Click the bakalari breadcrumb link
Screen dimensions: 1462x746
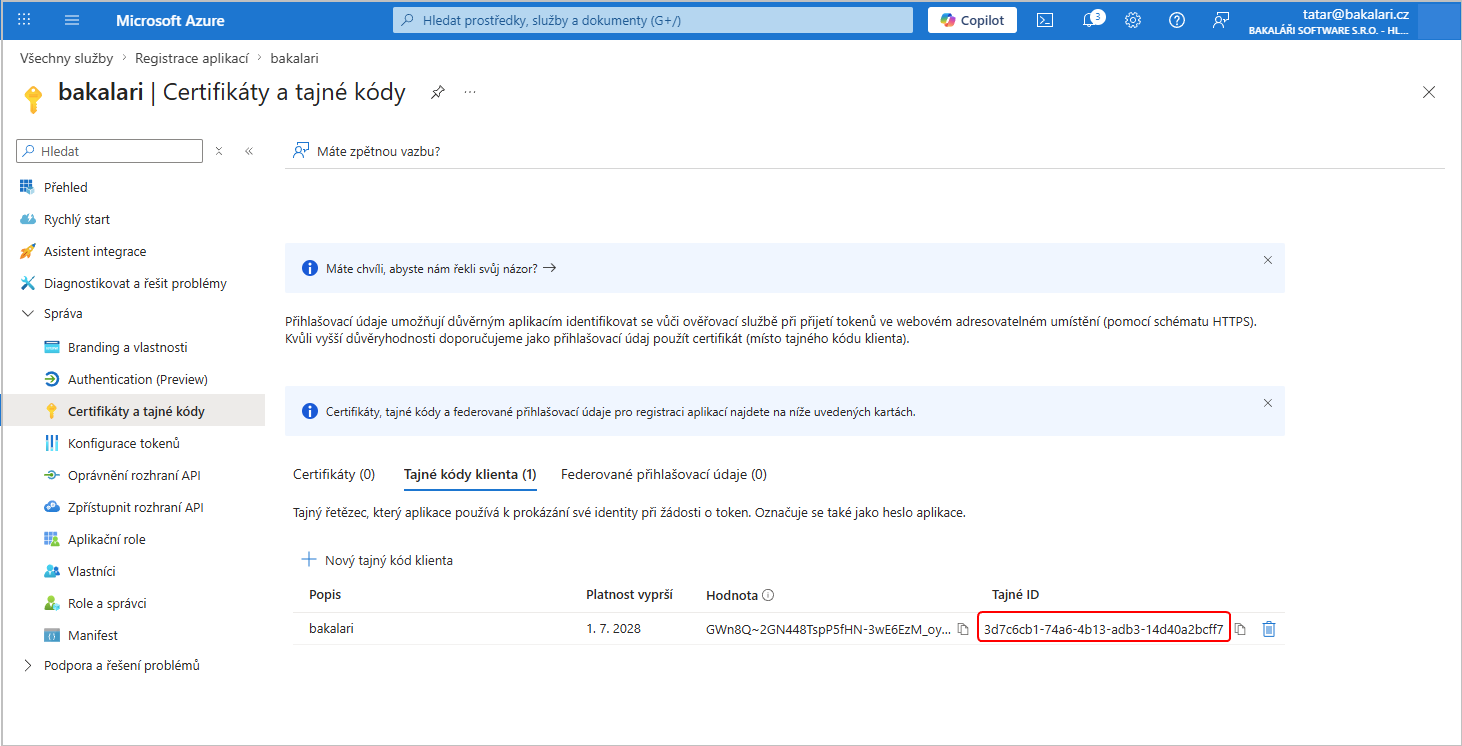295,59
